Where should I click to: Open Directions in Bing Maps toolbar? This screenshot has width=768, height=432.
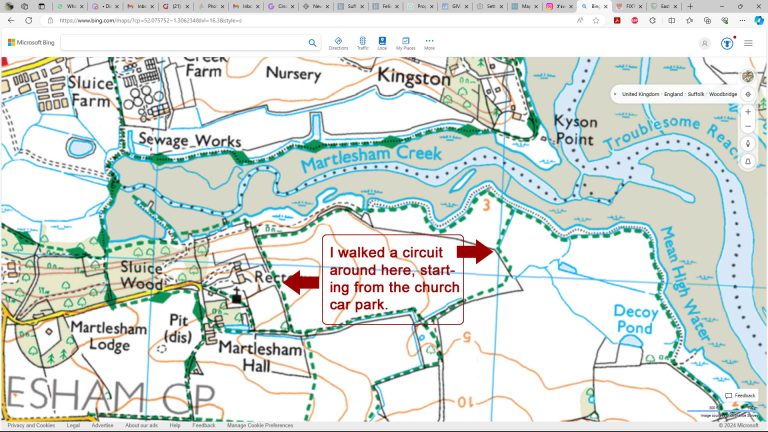pos(338,43)
